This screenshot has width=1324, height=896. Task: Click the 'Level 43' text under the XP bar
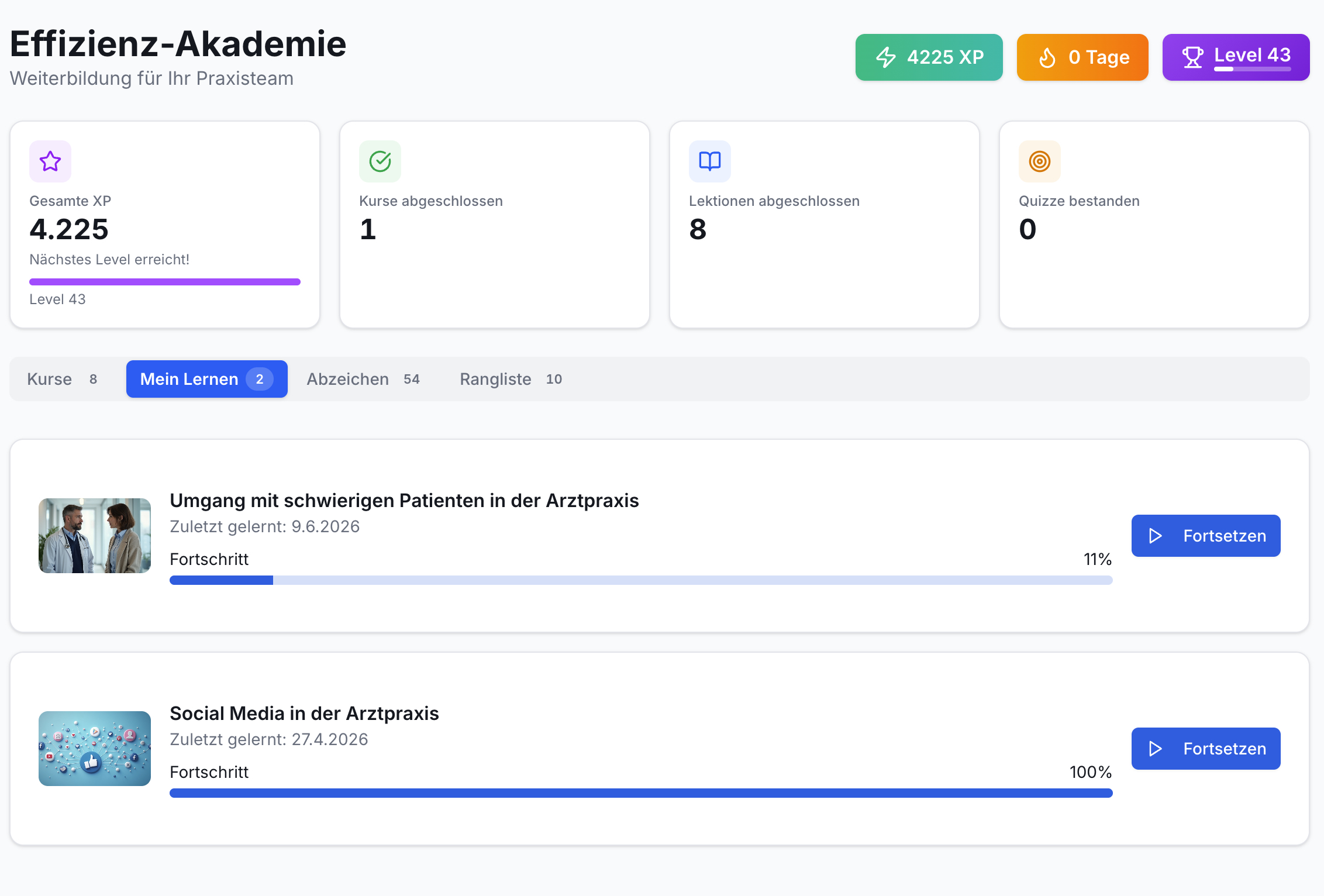[57, 299]
